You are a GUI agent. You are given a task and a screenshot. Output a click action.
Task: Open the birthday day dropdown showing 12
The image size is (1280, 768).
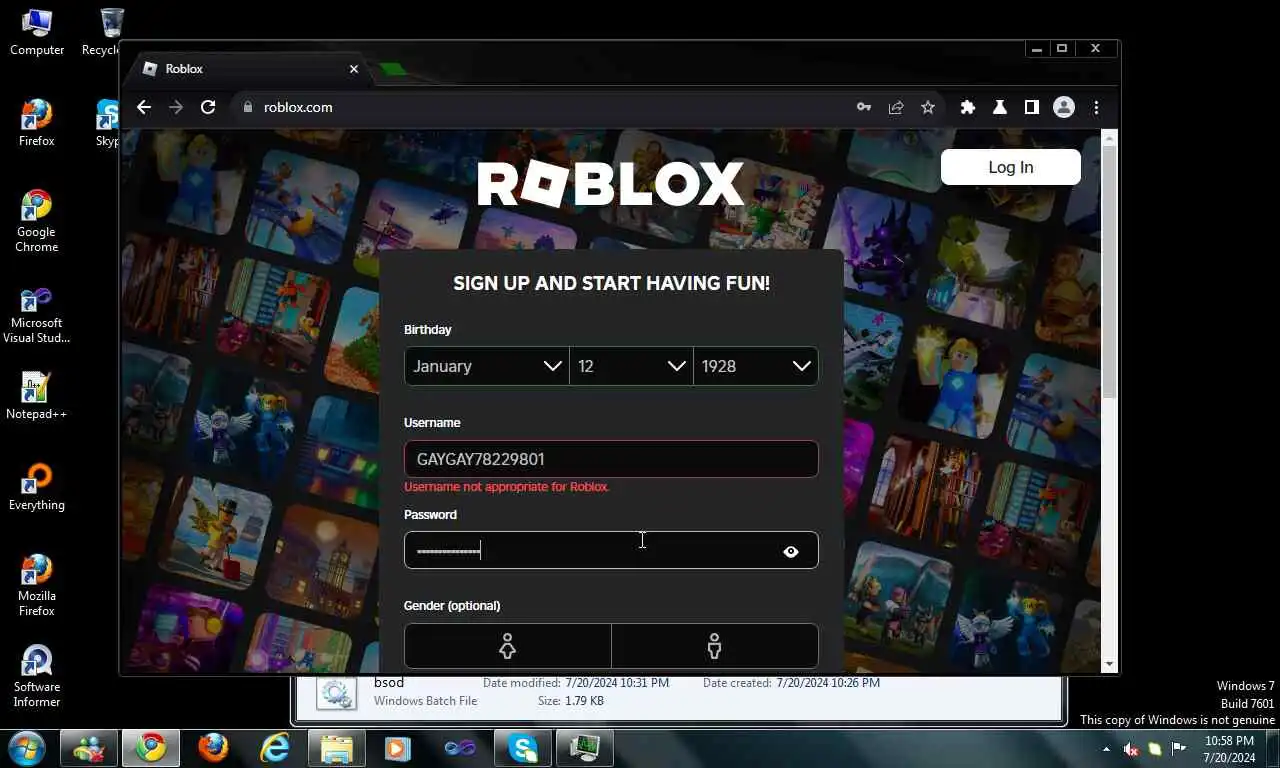(x=631, y=366)
